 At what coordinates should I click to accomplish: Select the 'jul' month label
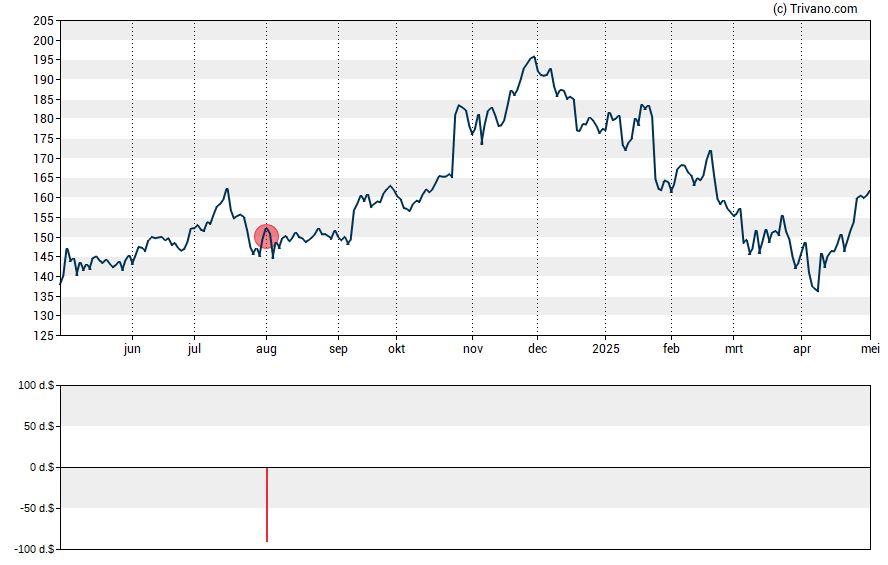194,349
